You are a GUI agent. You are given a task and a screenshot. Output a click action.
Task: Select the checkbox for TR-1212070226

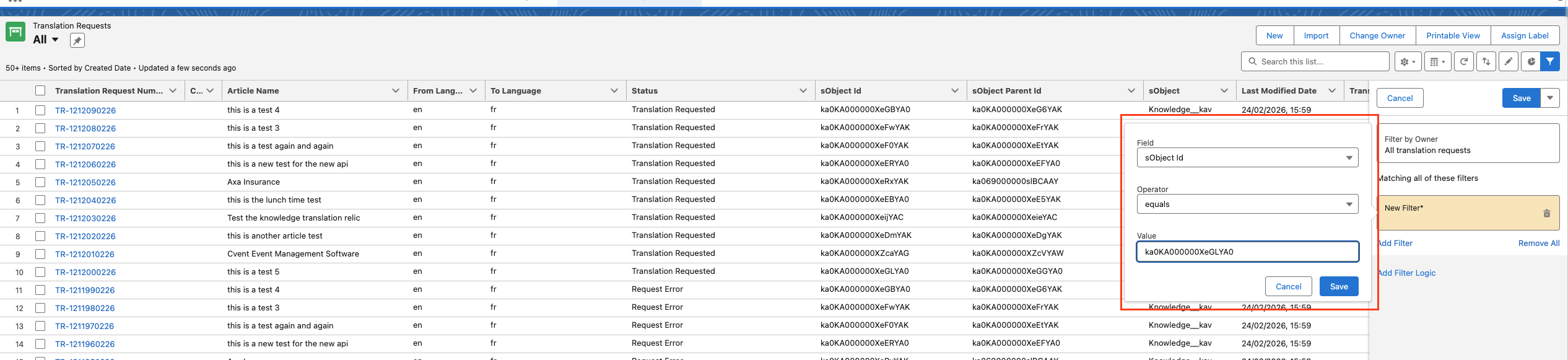[40, 146]
